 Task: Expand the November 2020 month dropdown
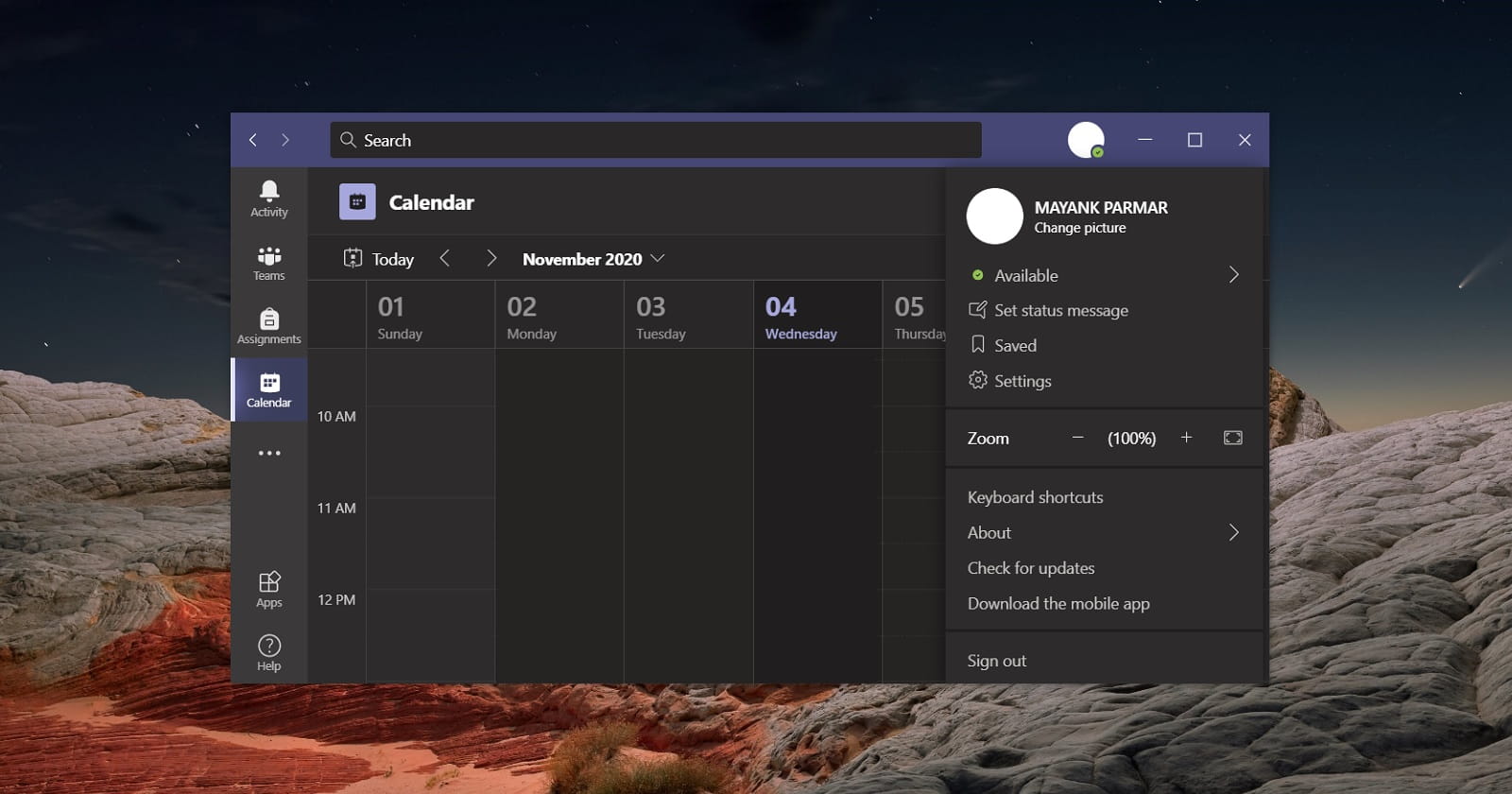[593, 259]
